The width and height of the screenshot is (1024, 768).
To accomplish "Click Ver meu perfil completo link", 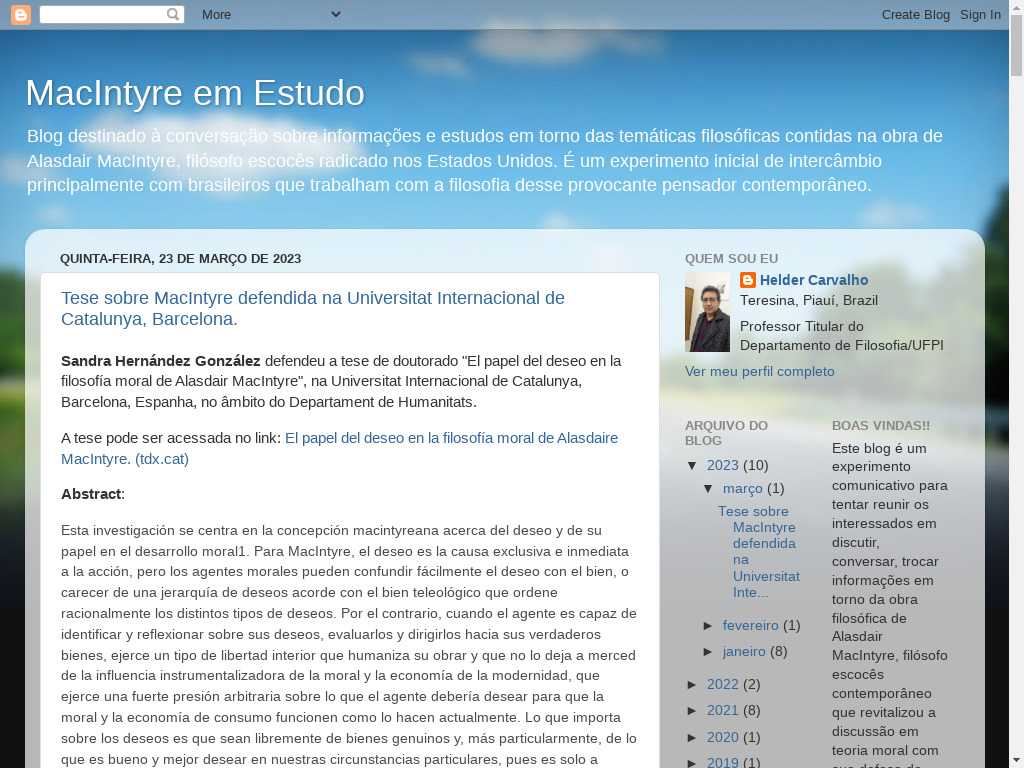I will 759,371.
